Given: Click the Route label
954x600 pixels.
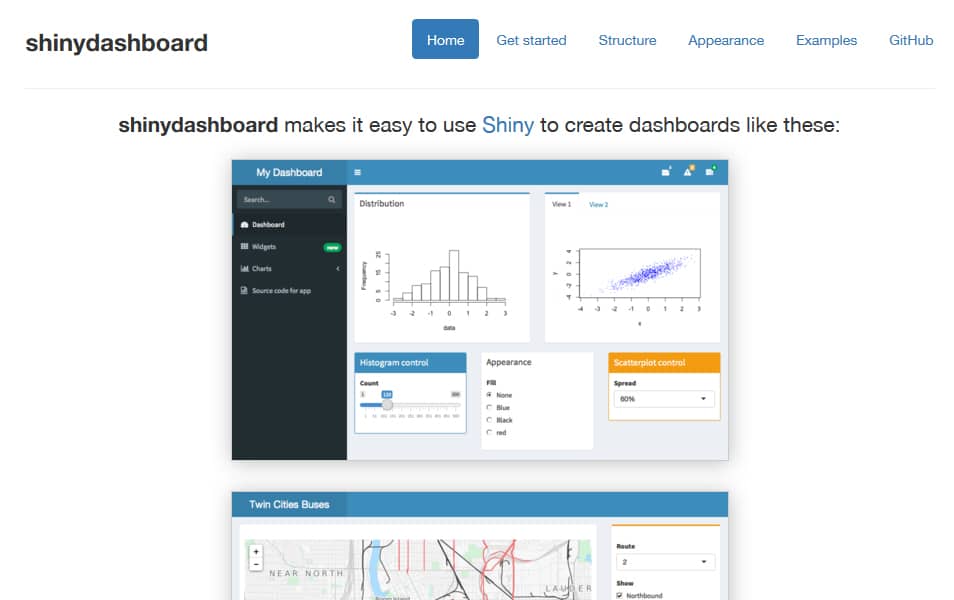Looking at the screenshot, I should coord(625,546).
